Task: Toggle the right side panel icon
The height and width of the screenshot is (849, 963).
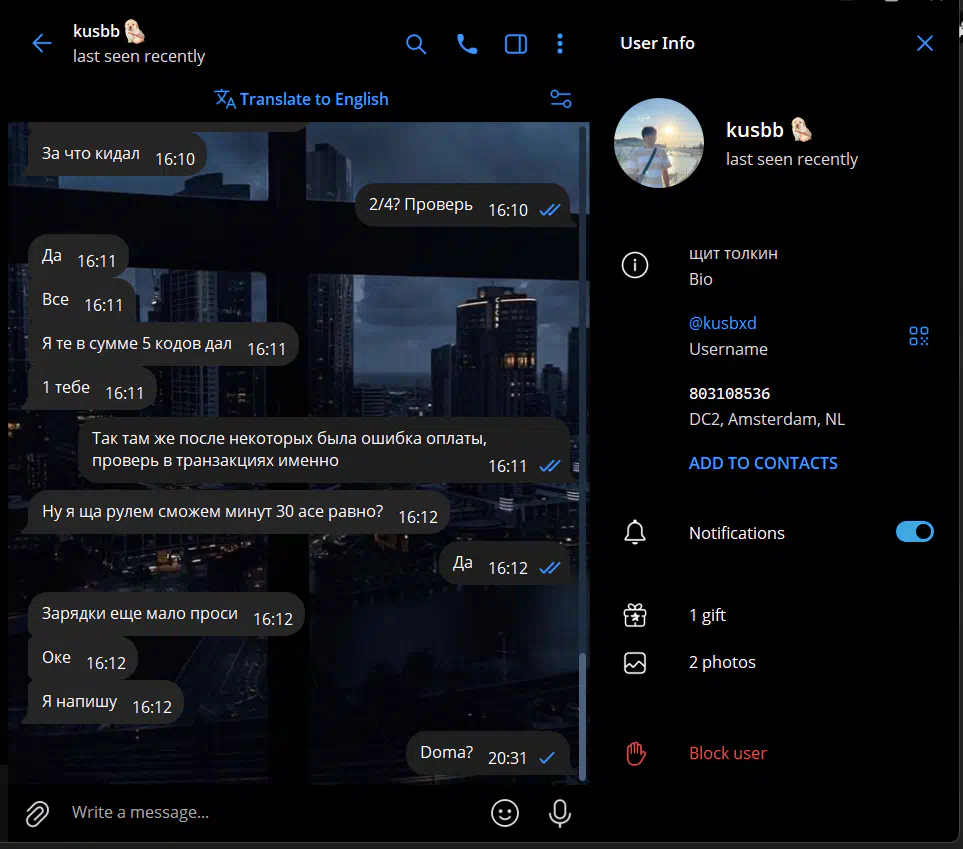Action: 516,44
